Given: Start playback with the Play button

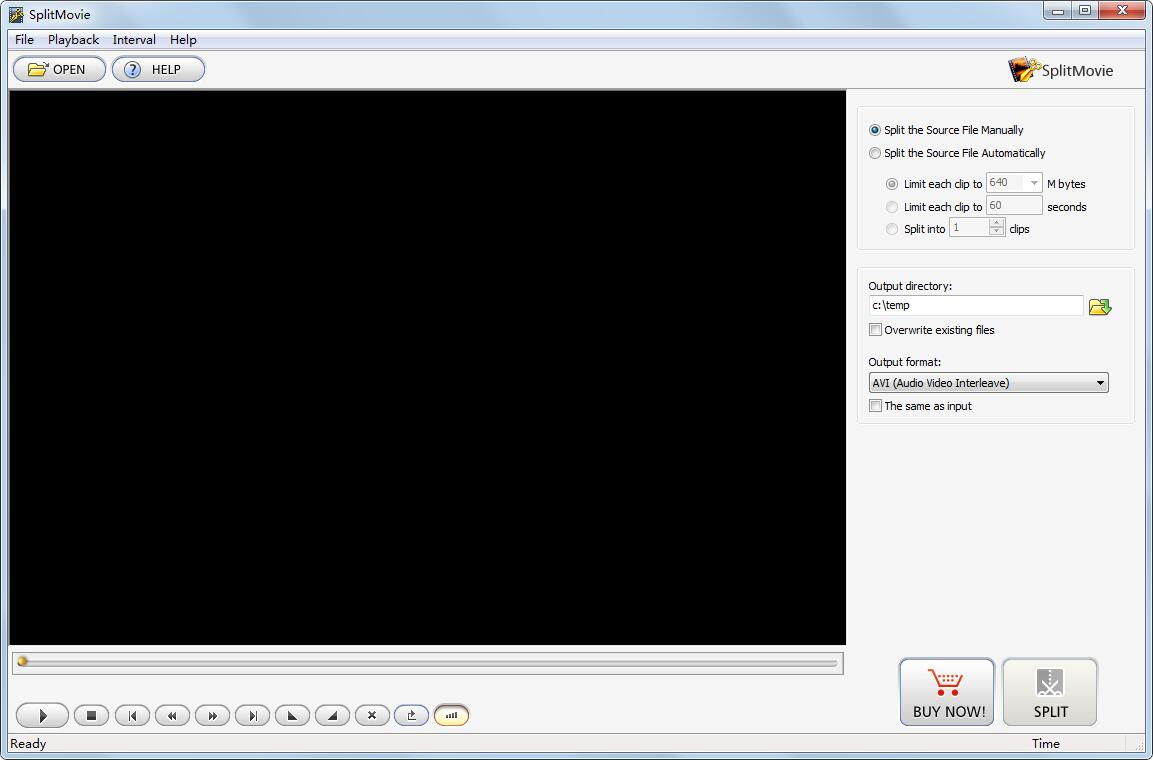Looking at the screenshot, I should [43, 715].
